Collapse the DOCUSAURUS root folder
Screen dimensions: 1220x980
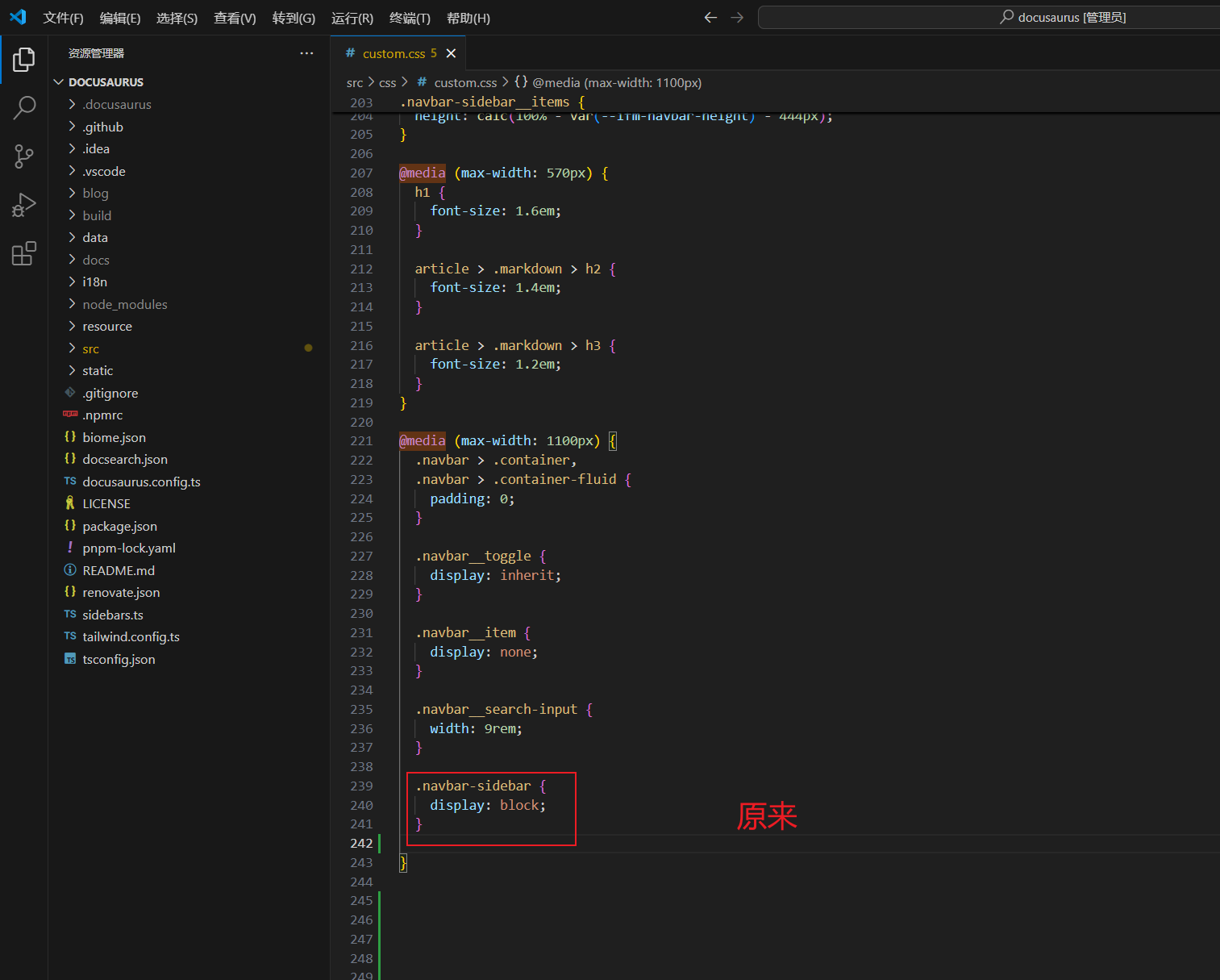[189, 82]
